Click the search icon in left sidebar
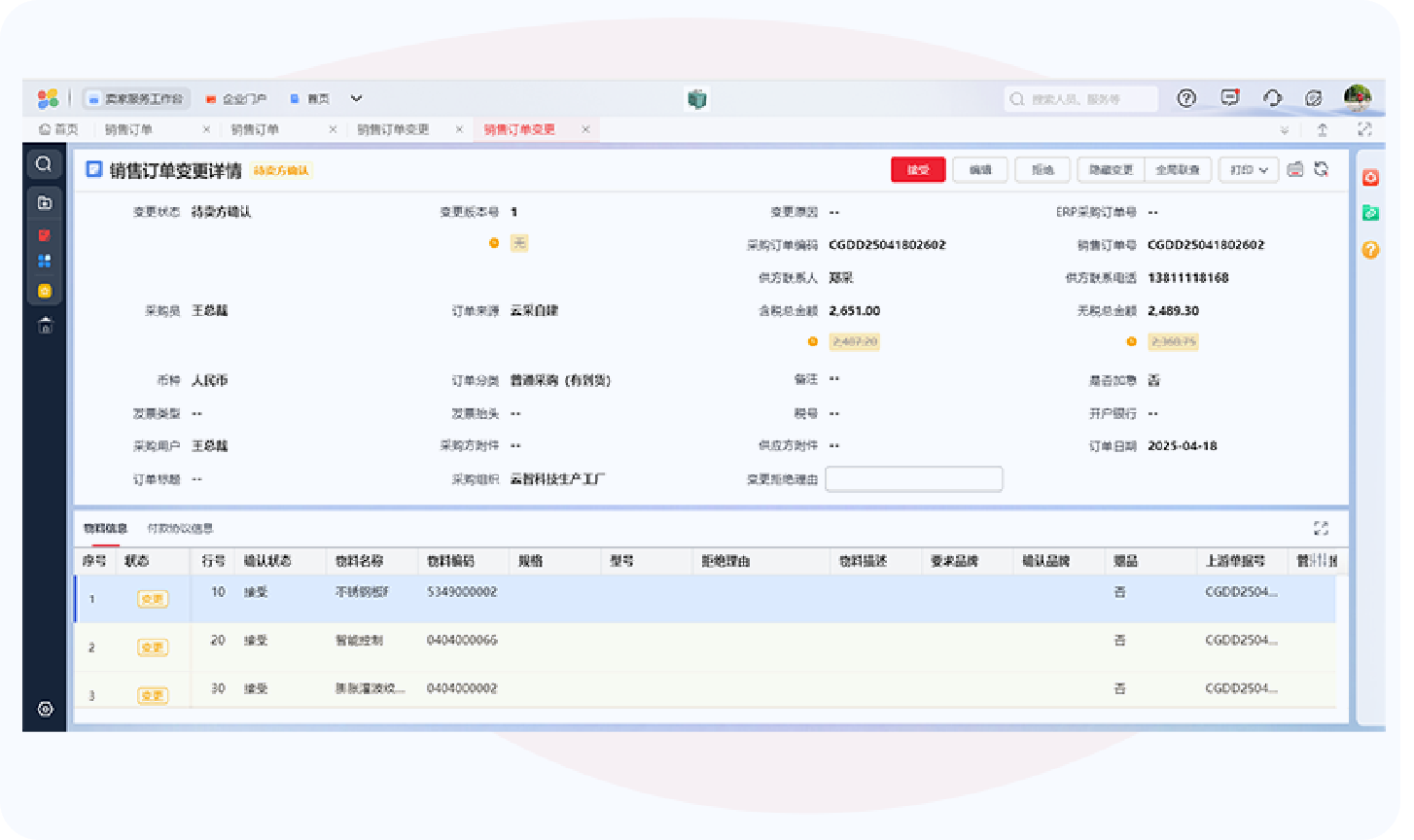Image resolution: width=1414 pixels, height=840 pixels. (x=44, y=164)
